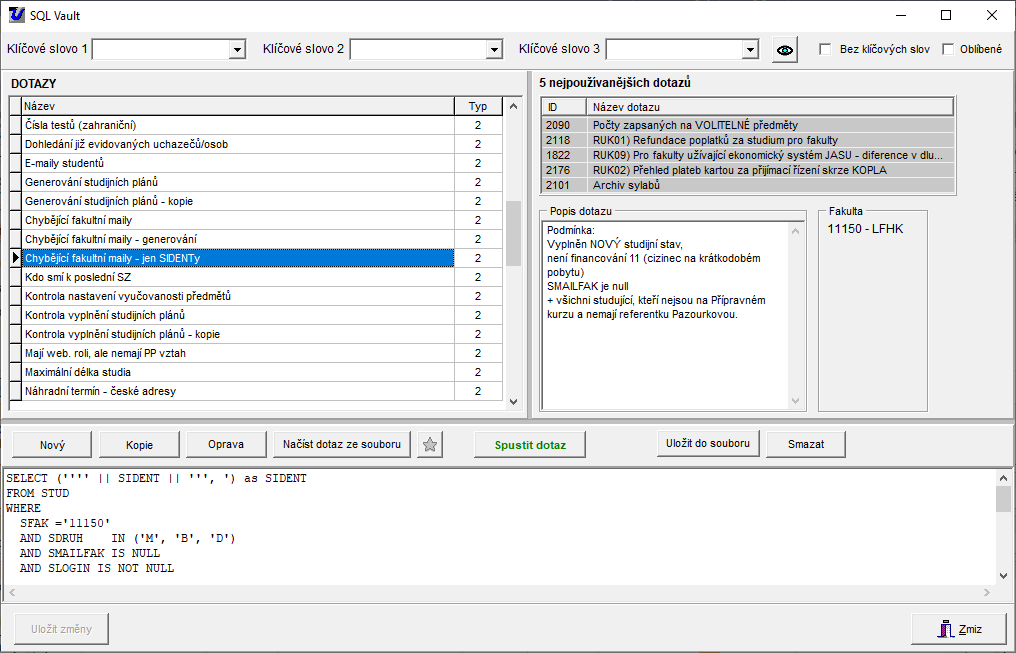The image size is (1016, 653).
Task: Expand the Klíčové slovo 2 dropdown
Action: [493, 49]
